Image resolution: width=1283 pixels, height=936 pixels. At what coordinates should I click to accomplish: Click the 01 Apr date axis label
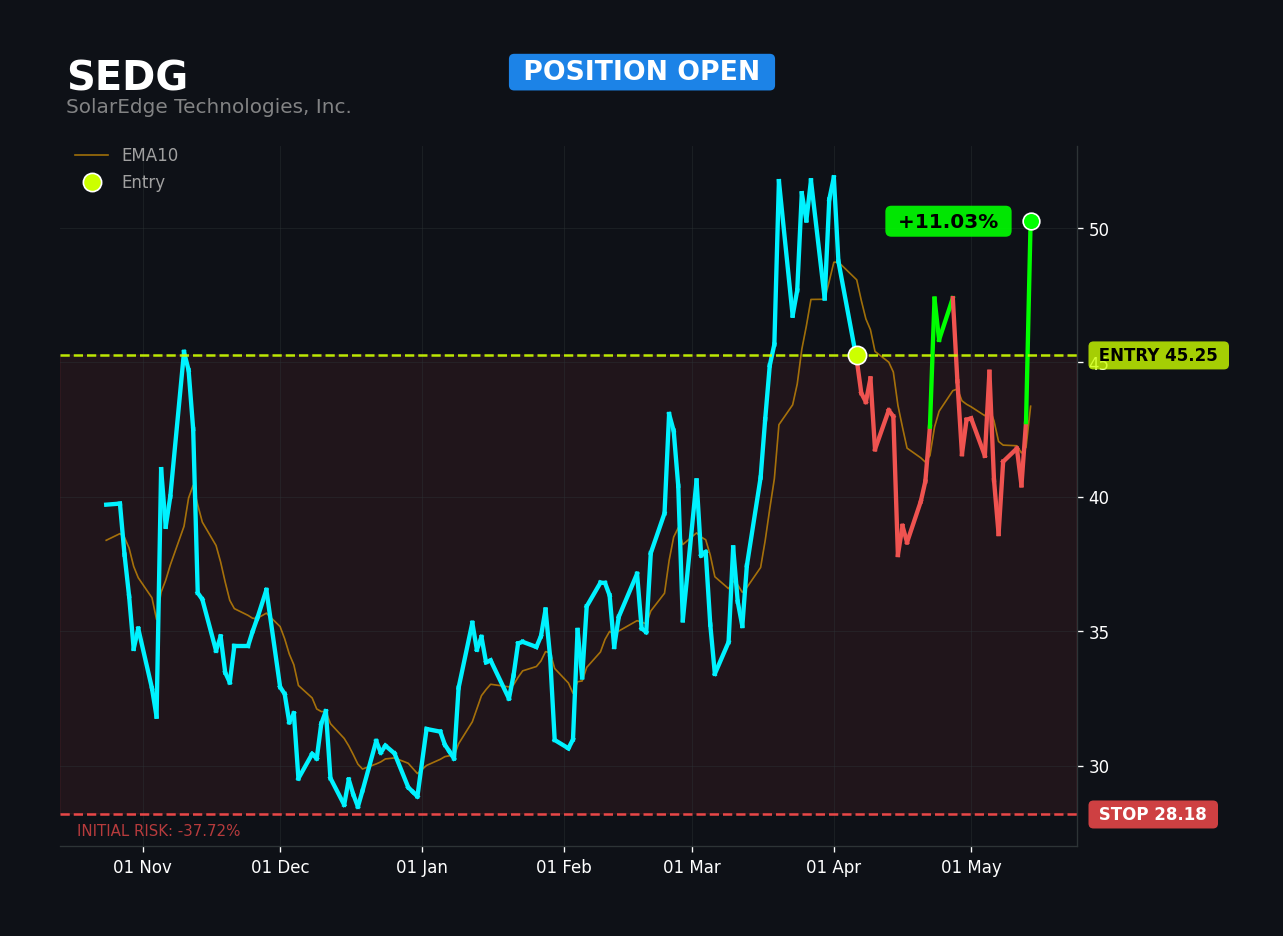[834, 868]
